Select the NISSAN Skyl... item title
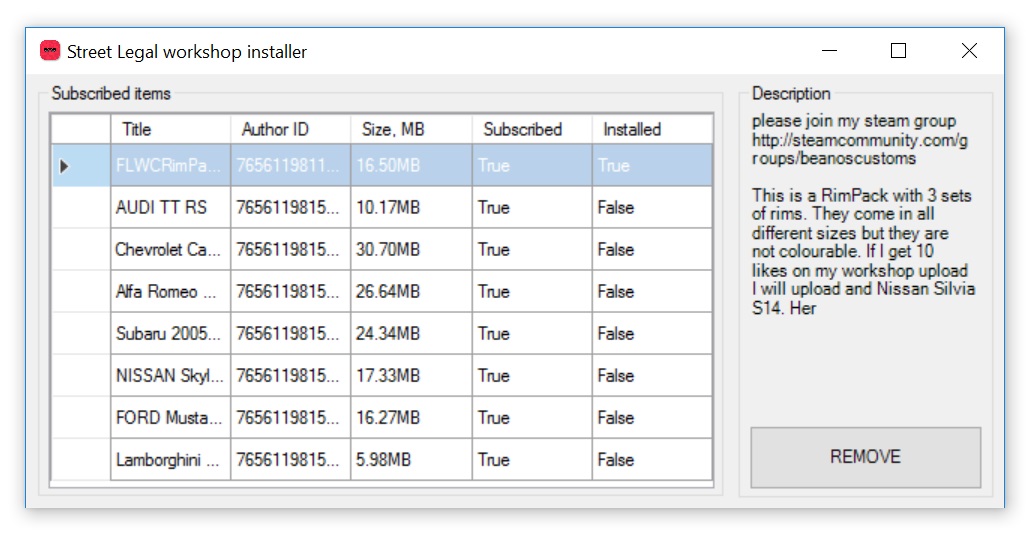This screenshot has width=1036, height=546. (169, 376)
